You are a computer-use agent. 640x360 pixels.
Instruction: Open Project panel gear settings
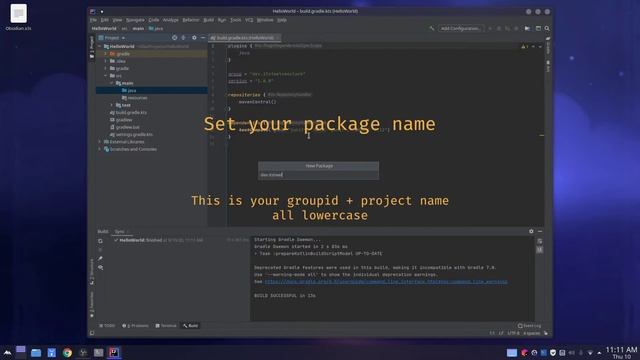[194, 38]
